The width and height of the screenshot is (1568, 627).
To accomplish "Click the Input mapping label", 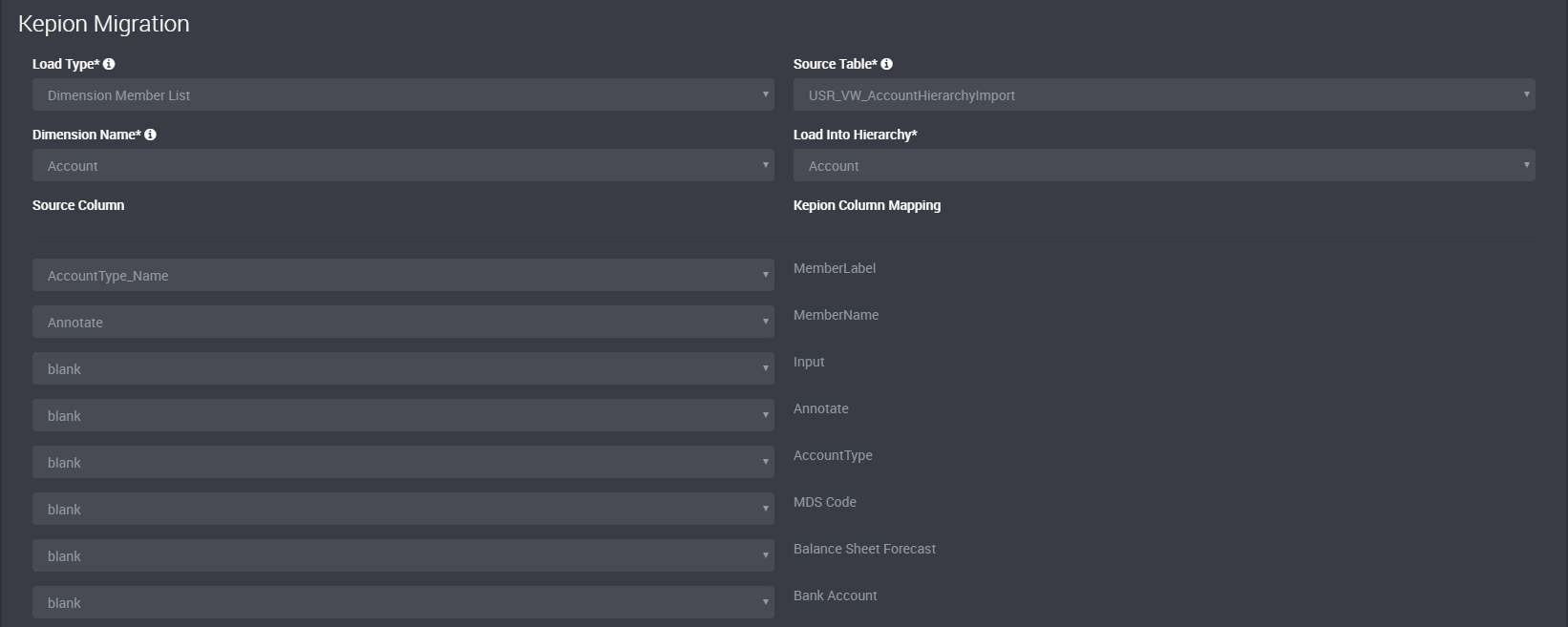I will [809, 363].
